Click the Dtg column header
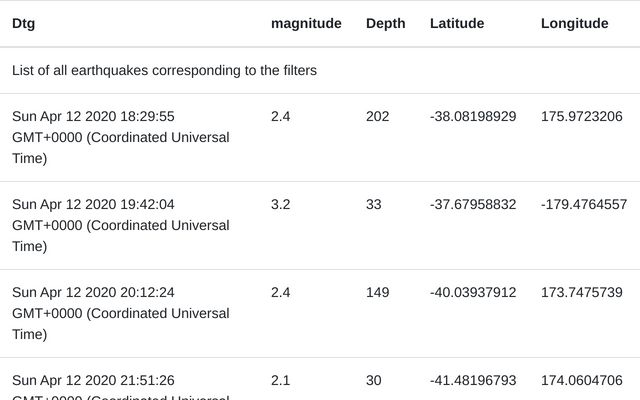 [22, 24]
